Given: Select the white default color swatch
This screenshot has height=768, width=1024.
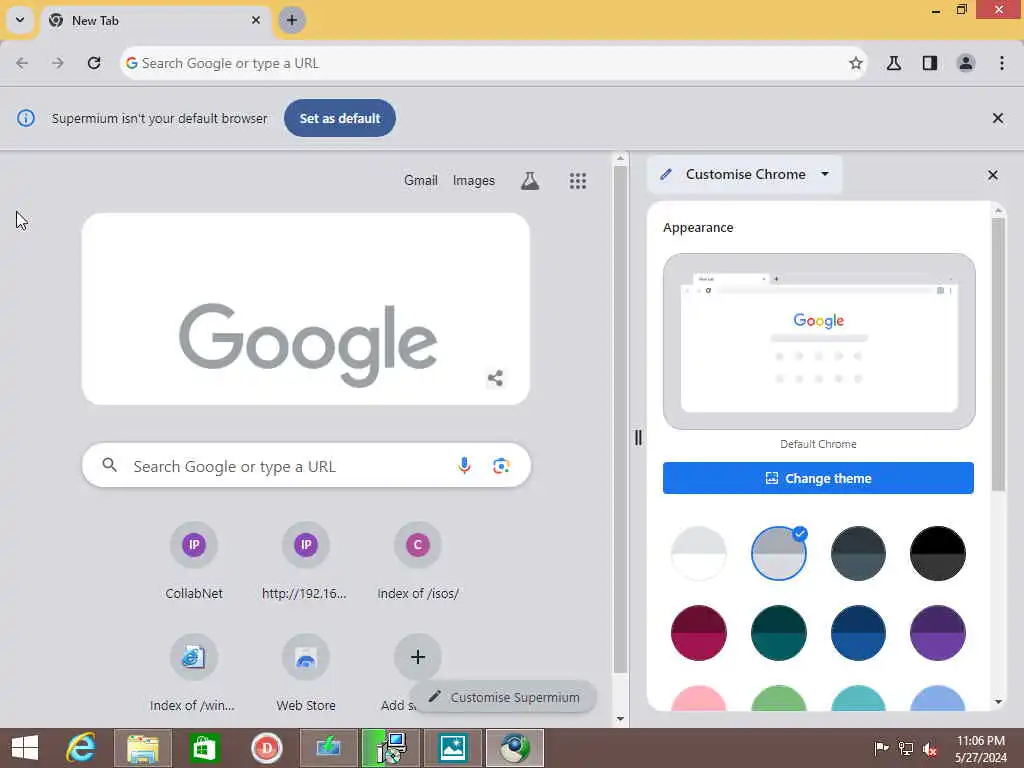Looking at the screenshot, I should point(699,553).
